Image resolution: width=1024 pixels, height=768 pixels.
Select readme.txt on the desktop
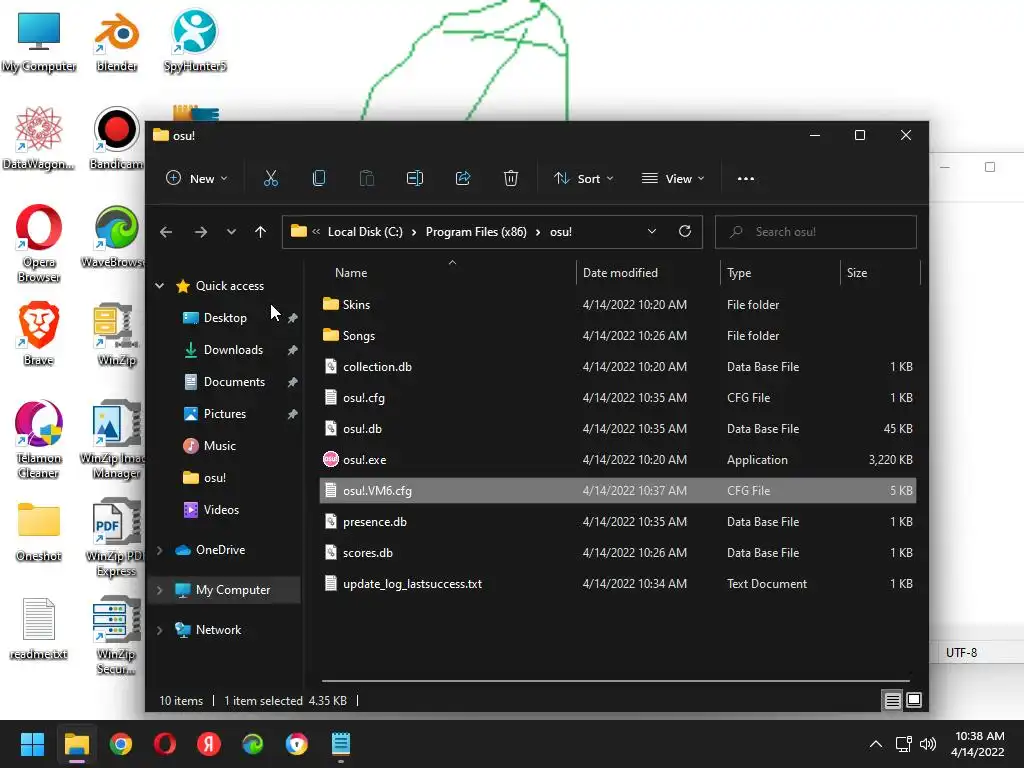[39, 628]
